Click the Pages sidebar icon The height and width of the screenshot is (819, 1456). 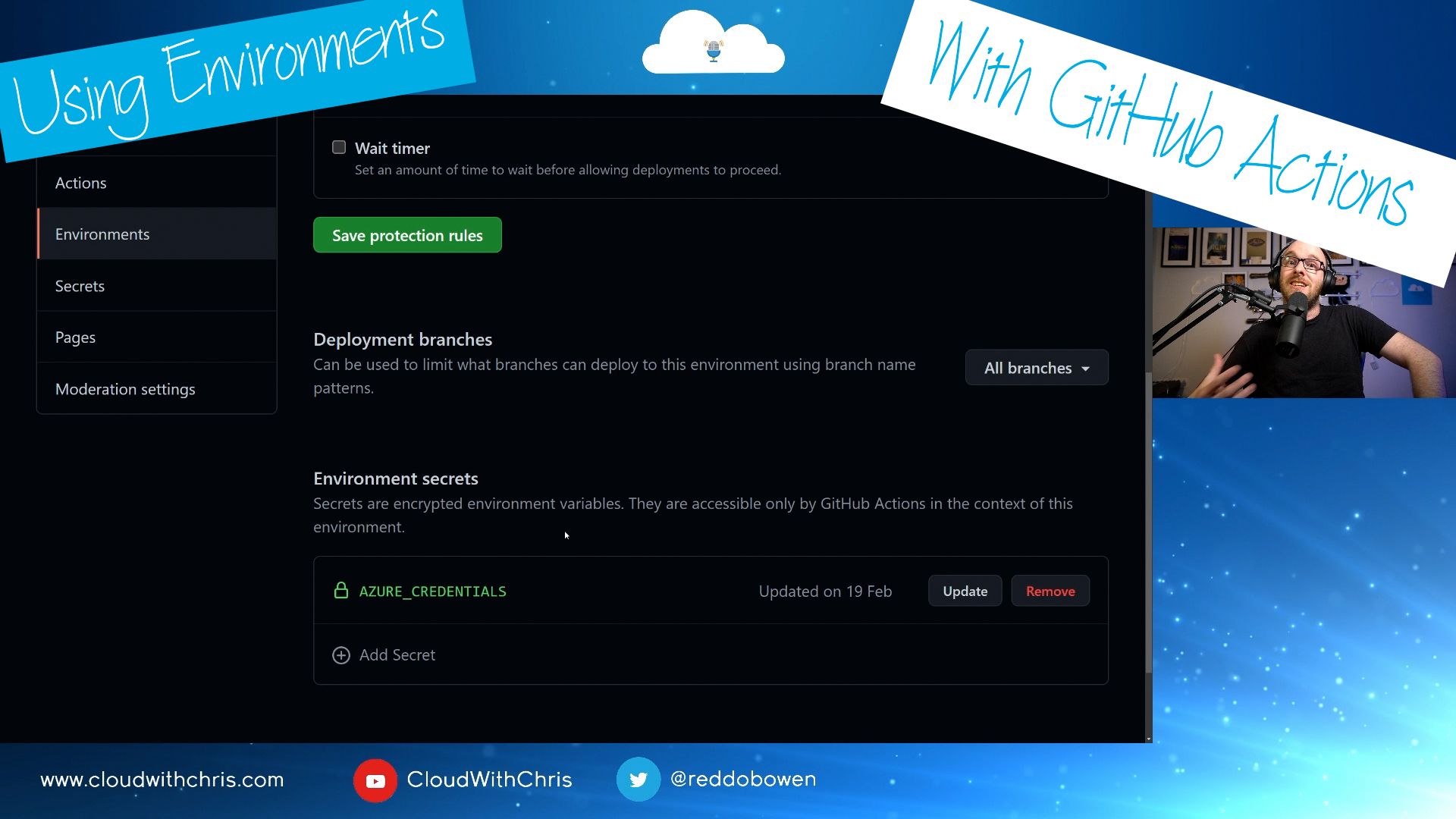[76, 337]
